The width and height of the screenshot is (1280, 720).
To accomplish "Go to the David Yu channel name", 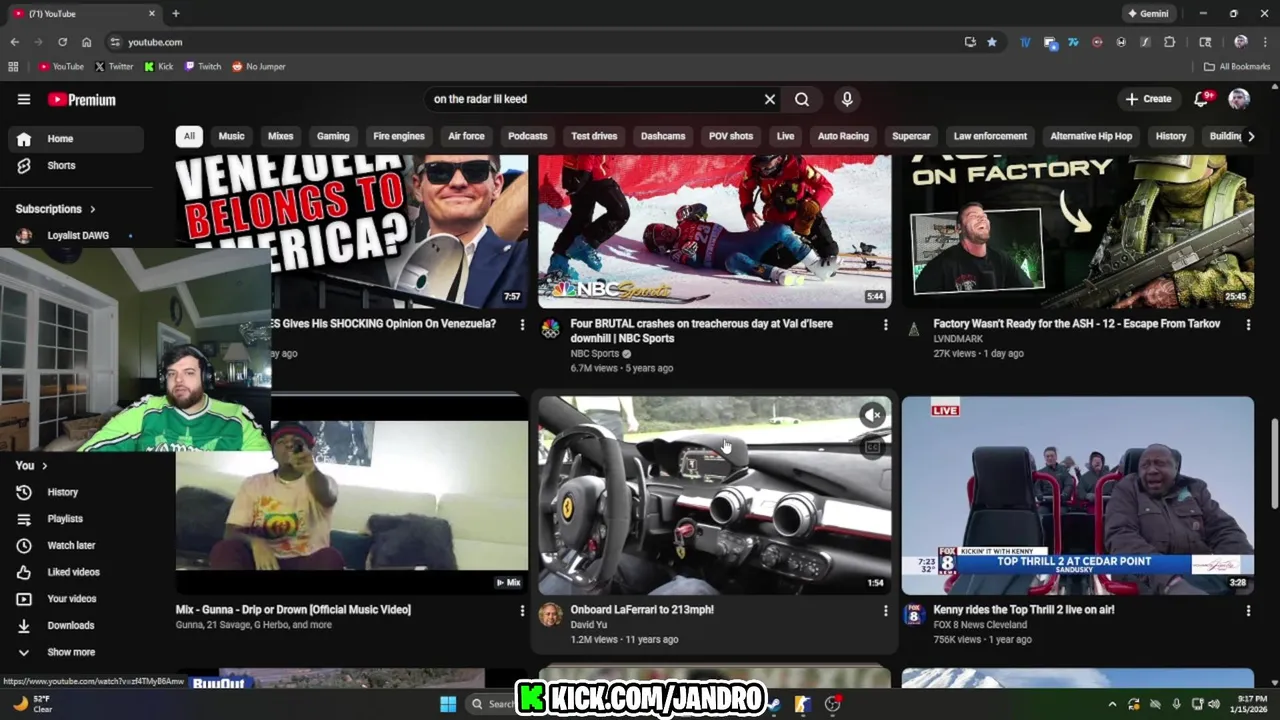I will point(589,625).
